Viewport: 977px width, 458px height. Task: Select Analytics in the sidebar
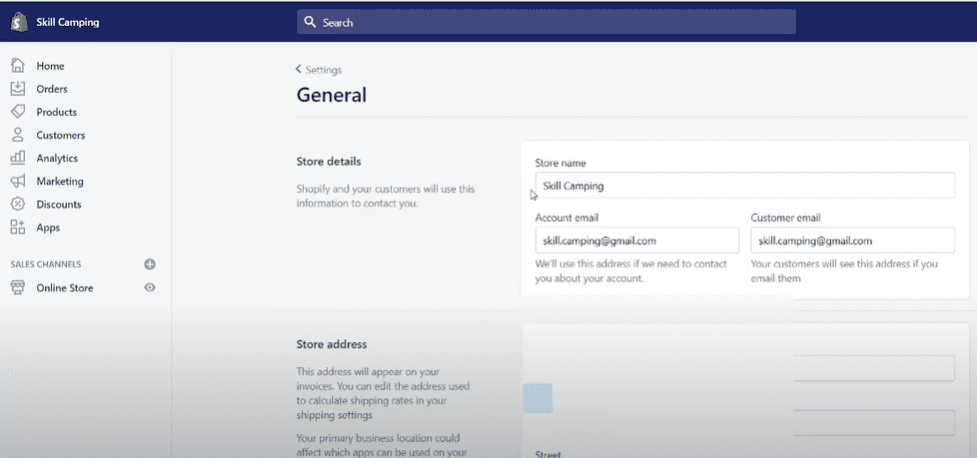pyautogui.click(x=57, y=158)
